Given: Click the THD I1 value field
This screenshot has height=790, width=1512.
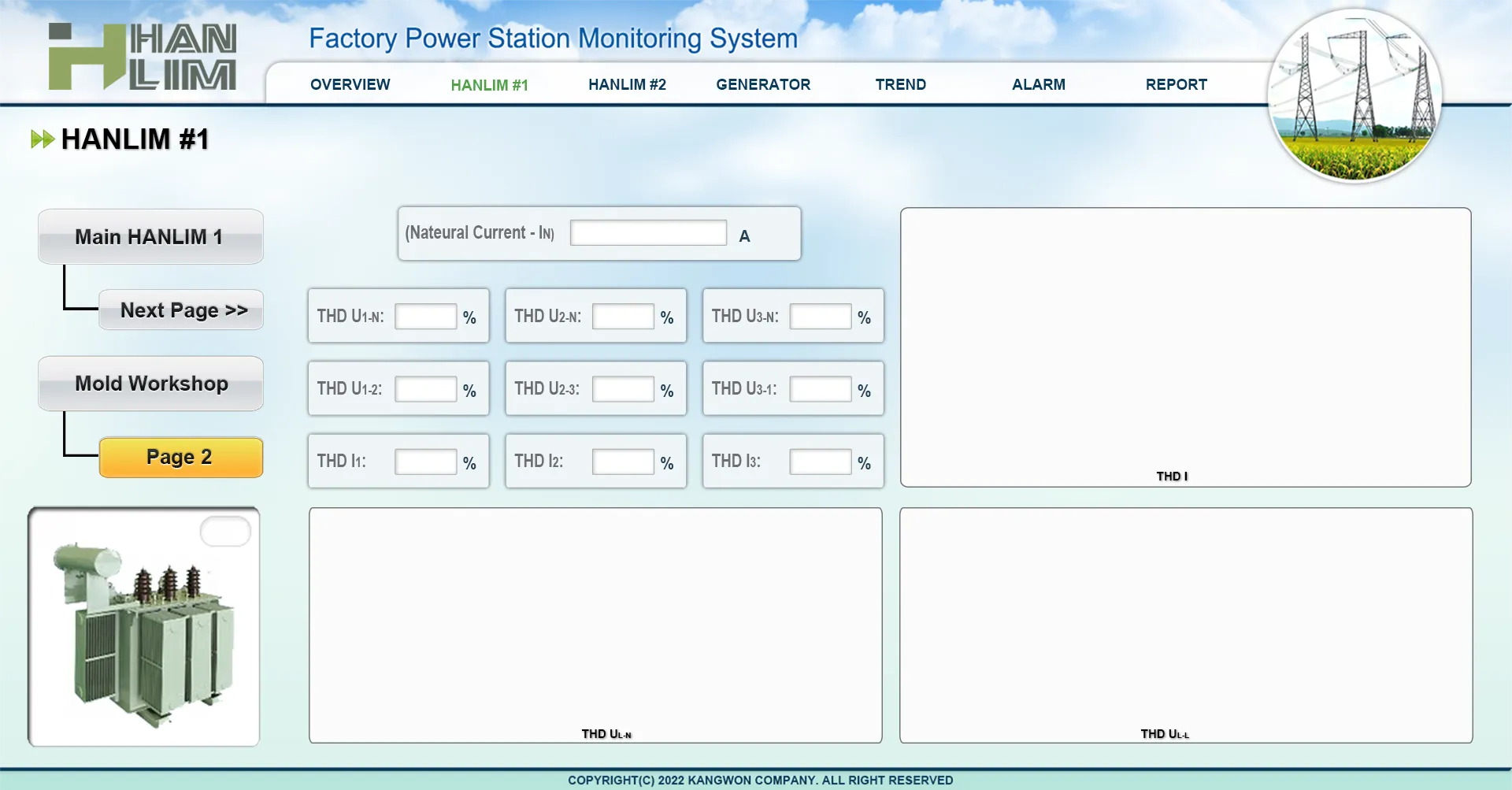Looking at the screenshot, I should pos(425,462).
